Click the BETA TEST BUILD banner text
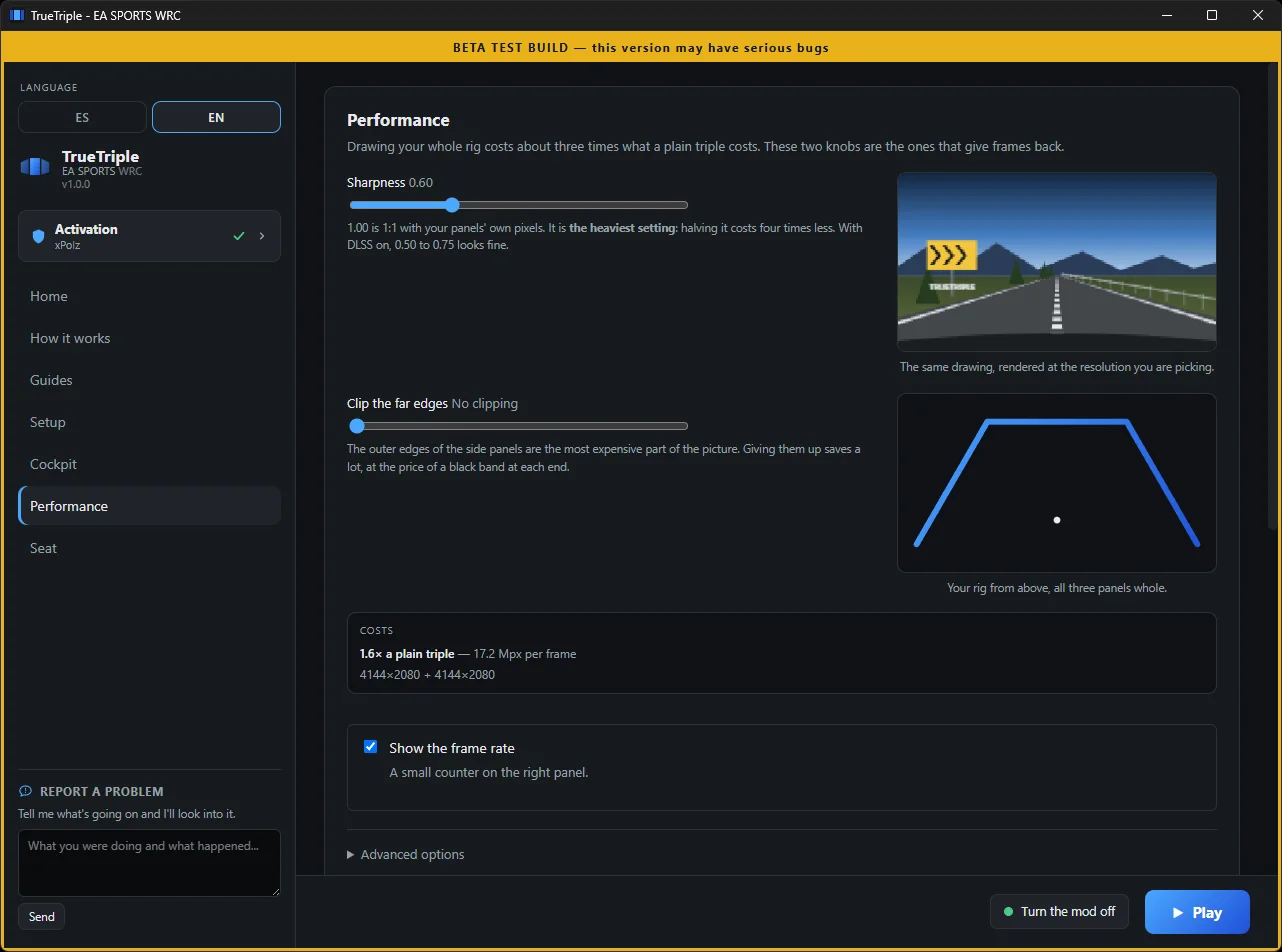This screenshot has height=952, width=1282. (x=641, y=47)
